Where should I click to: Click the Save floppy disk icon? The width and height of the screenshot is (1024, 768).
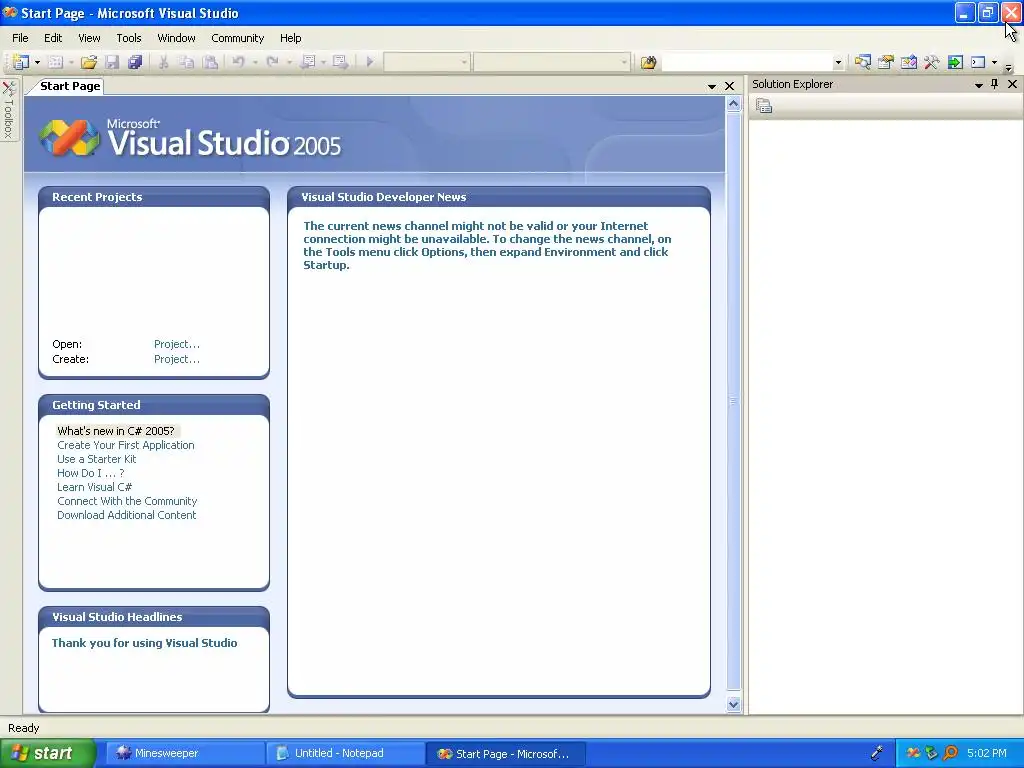(112, 62)
